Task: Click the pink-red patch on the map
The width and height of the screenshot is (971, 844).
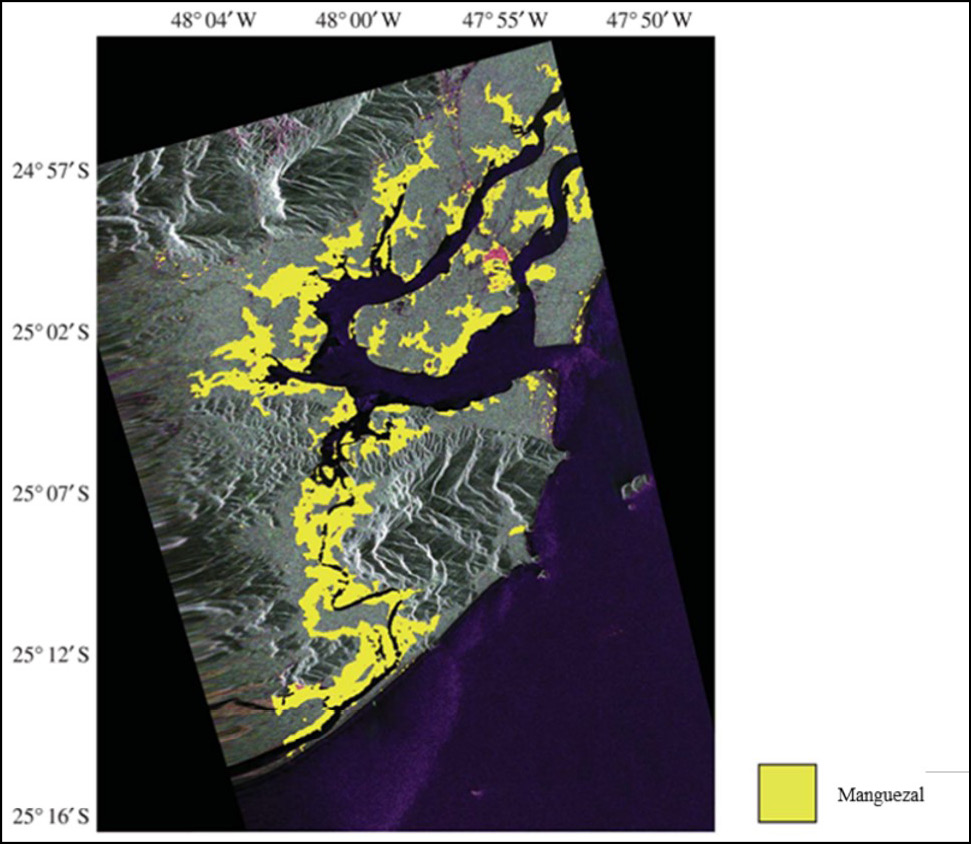Action: [495, 261]
